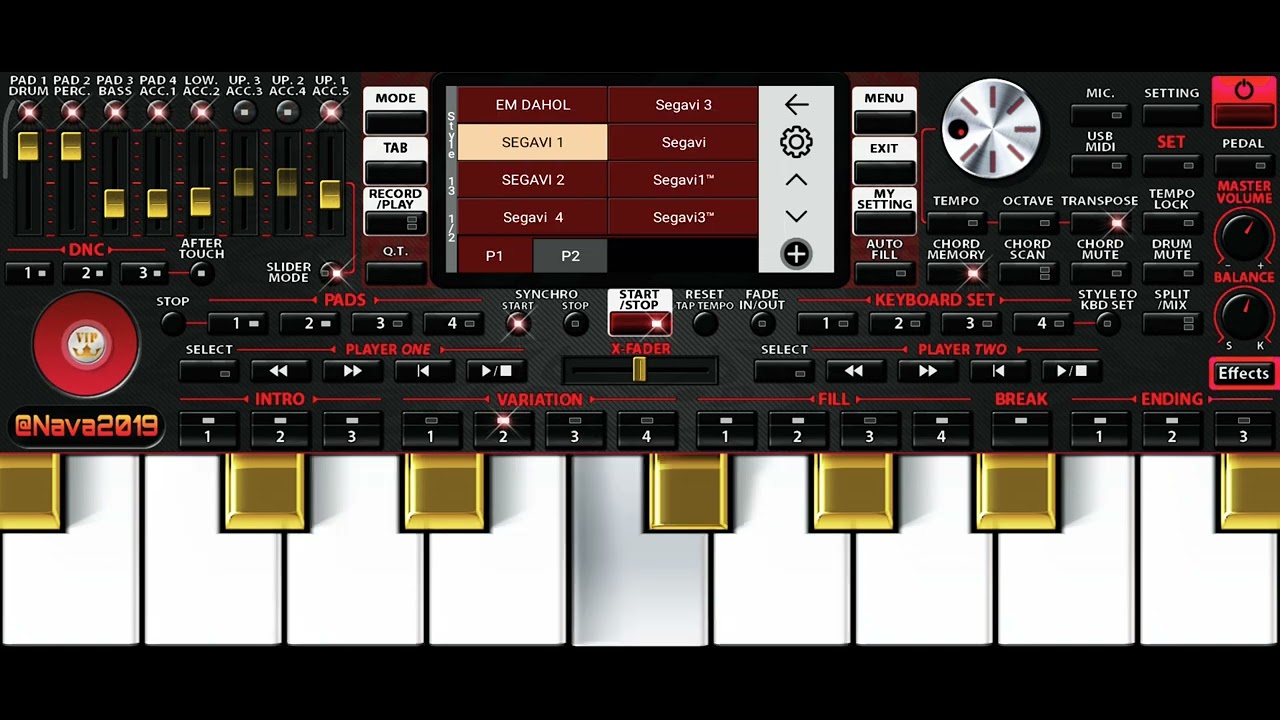Open the gear settings icon in display
1280x720 pixels.
[796, 142]
